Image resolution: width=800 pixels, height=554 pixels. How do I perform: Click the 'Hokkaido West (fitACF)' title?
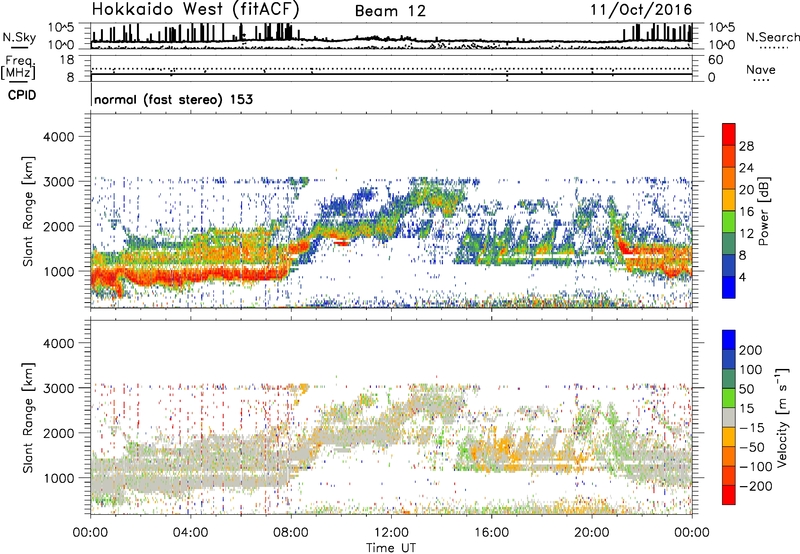pyautogui.click(x=195, y=10)
